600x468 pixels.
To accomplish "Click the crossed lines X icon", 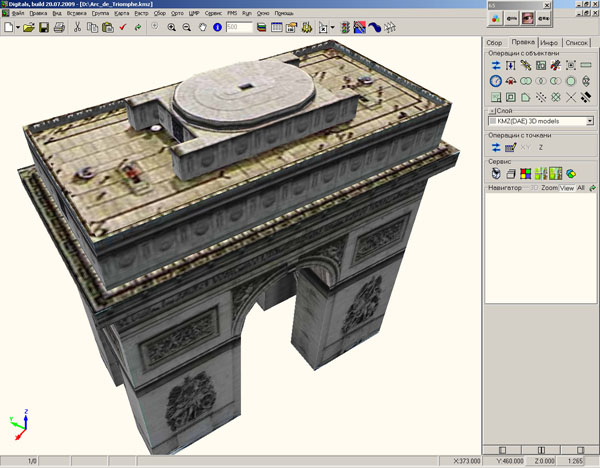I will (x=571, y=97).
